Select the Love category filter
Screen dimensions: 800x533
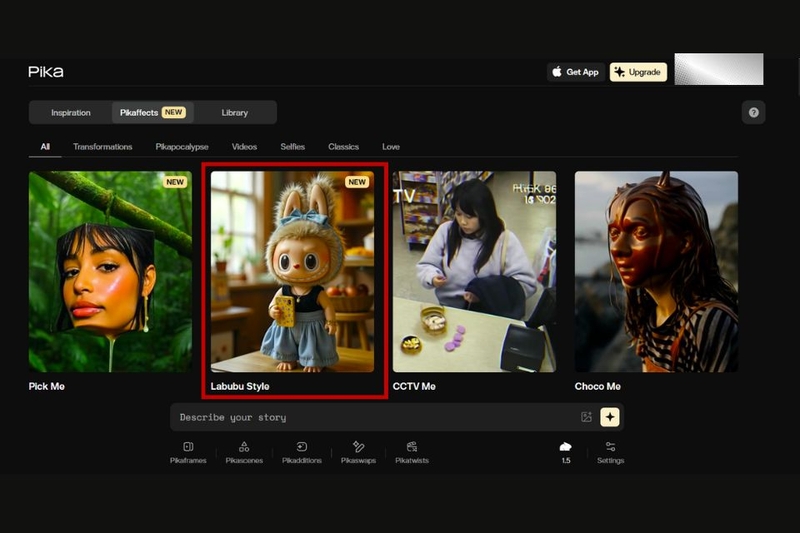(391, 146)
